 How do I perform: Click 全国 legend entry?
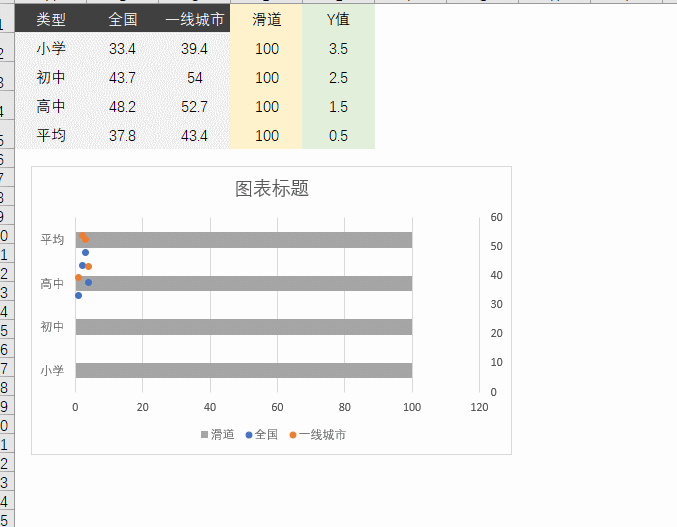(261, 435)
